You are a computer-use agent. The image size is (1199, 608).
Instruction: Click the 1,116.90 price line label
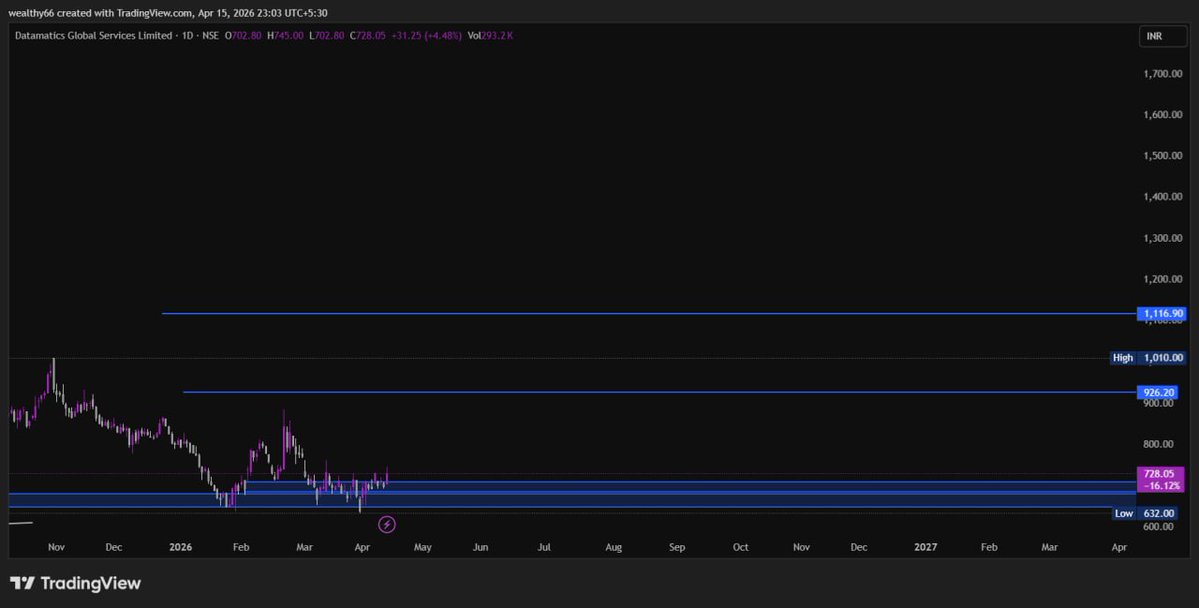coord(1162,314)
